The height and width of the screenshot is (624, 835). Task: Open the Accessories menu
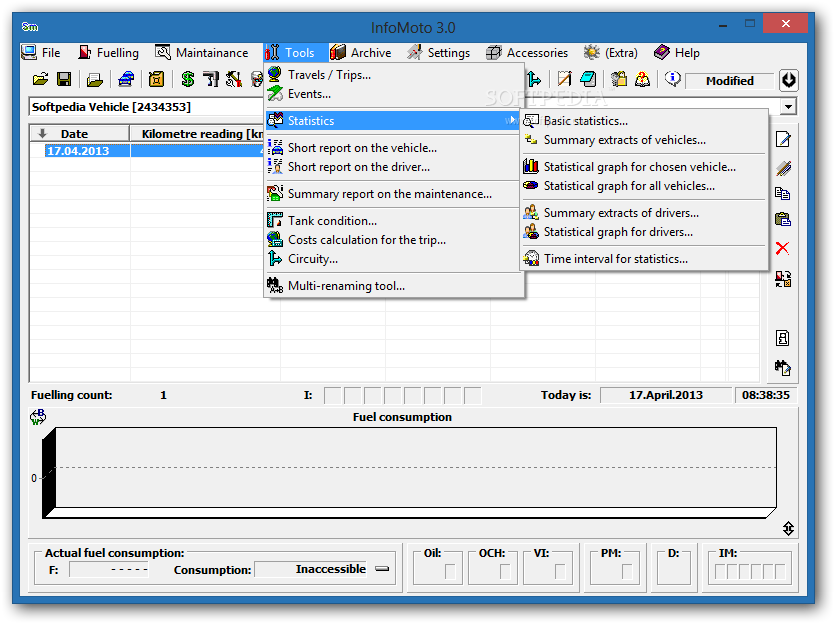coord(527,53)
